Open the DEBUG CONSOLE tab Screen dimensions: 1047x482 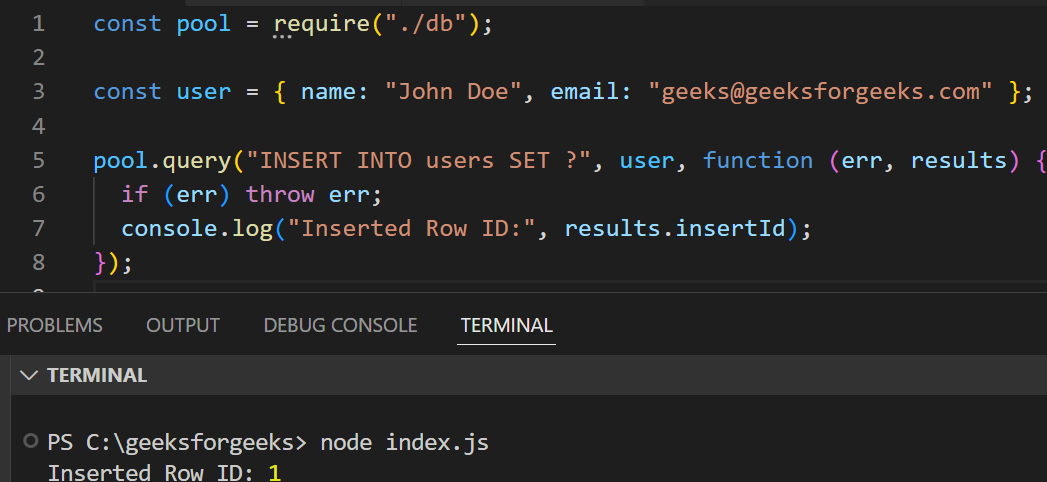[x=340, y=325]
